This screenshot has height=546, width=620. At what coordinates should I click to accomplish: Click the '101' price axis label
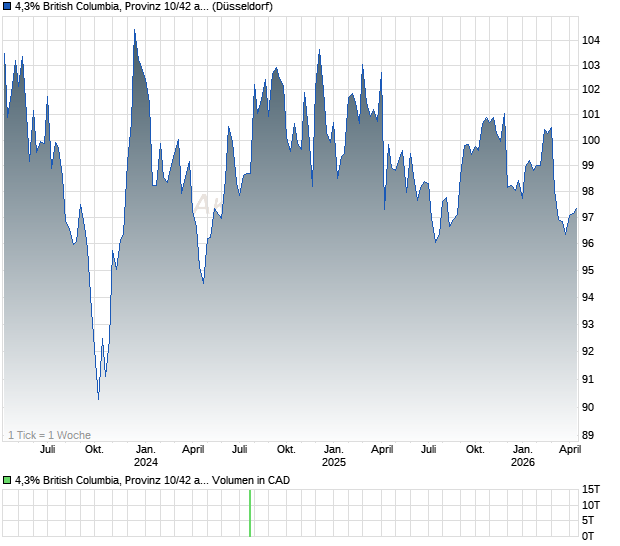591,115
